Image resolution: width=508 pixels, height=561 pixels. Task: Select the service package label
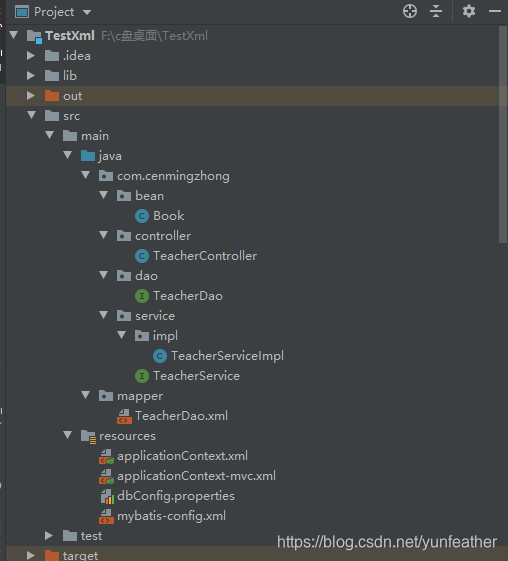pos(155,316)
